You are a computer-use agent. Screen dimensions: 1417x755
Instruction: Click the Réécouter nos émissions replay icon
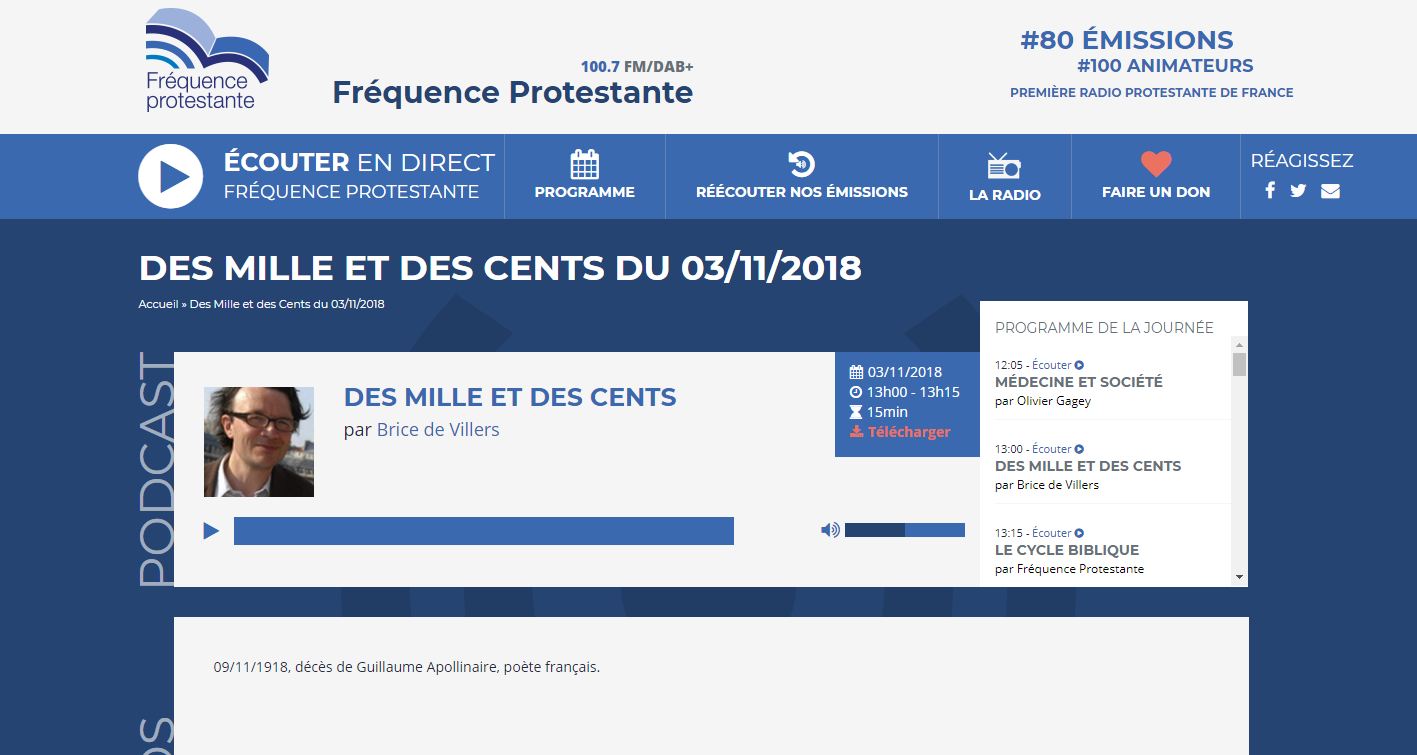pyautogui.click(x=801, y=164)
